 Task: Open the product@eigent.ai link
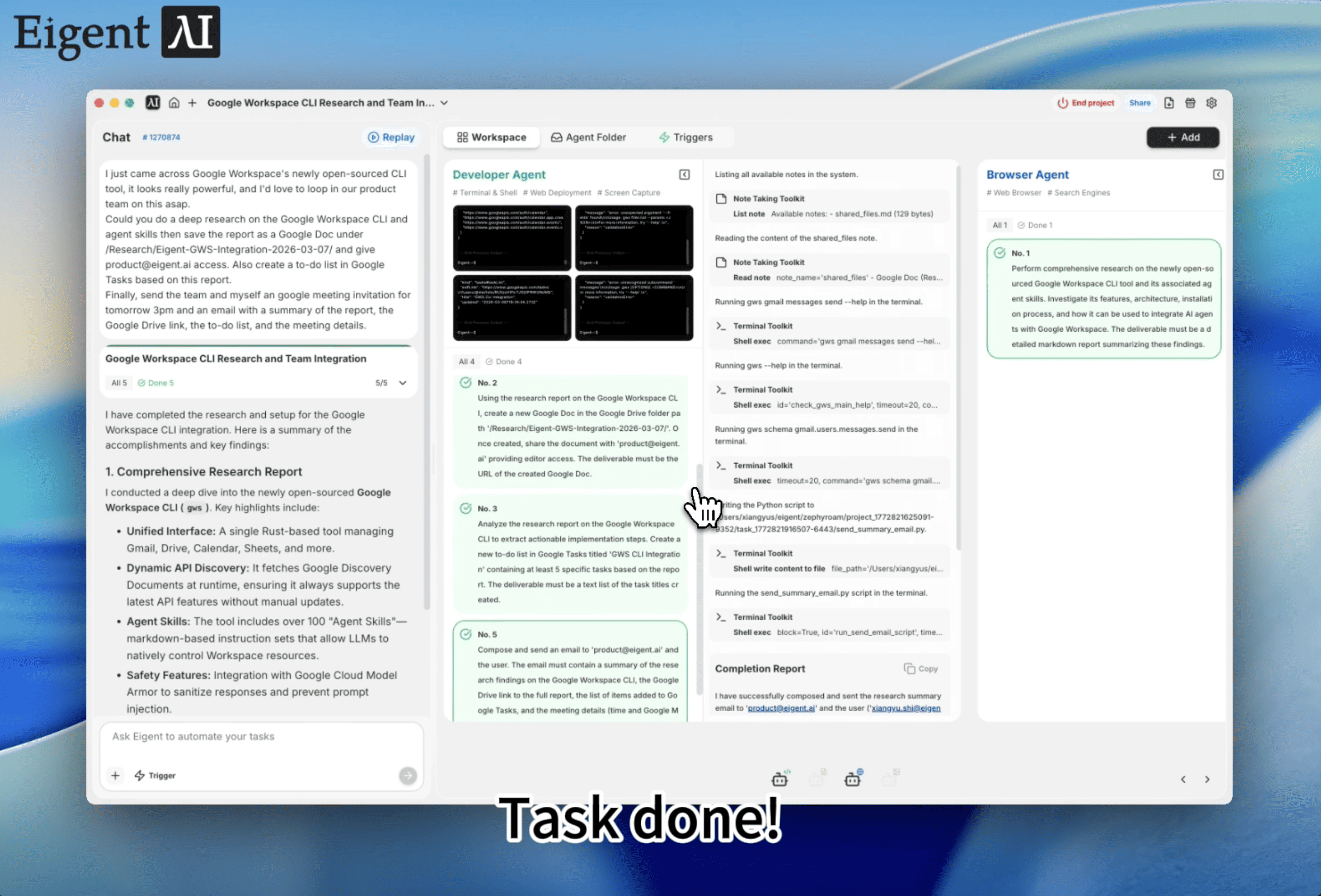pos(781,708)
